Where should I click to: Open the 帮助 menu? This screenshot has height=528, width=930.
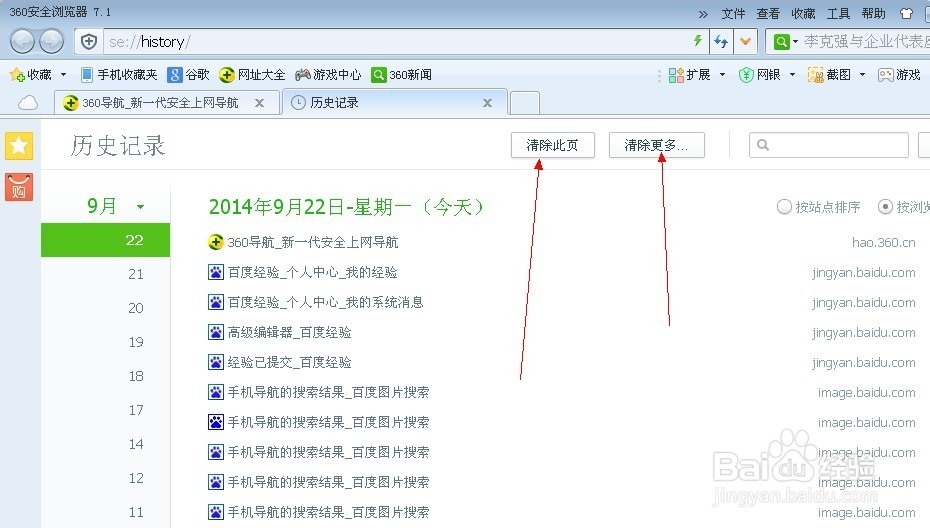point(874,13)
